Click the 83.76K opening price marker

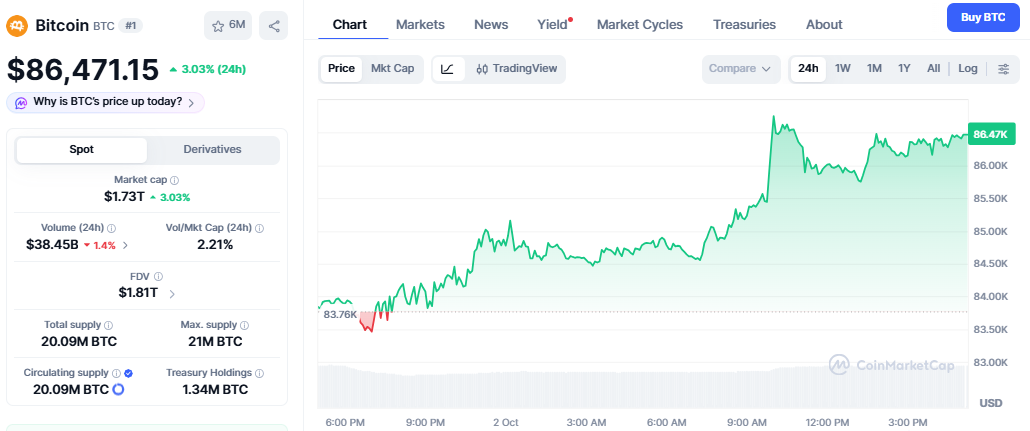(x=340, y=314)
